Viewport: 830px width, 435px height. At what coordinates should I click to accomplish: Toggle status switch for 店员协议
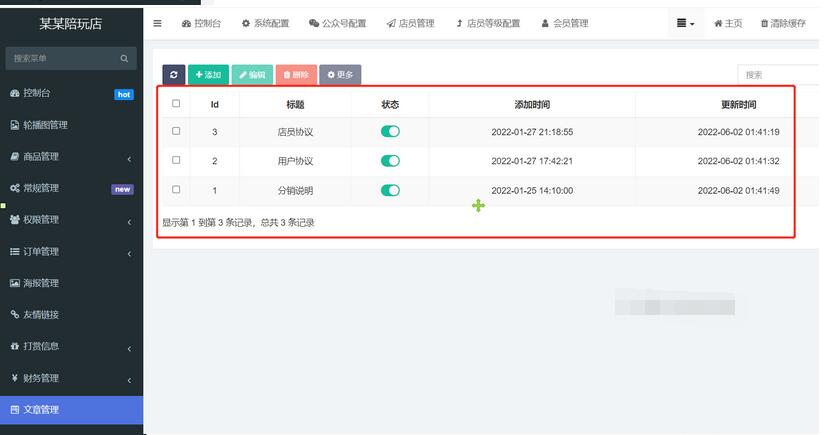(x=390, y=131)
